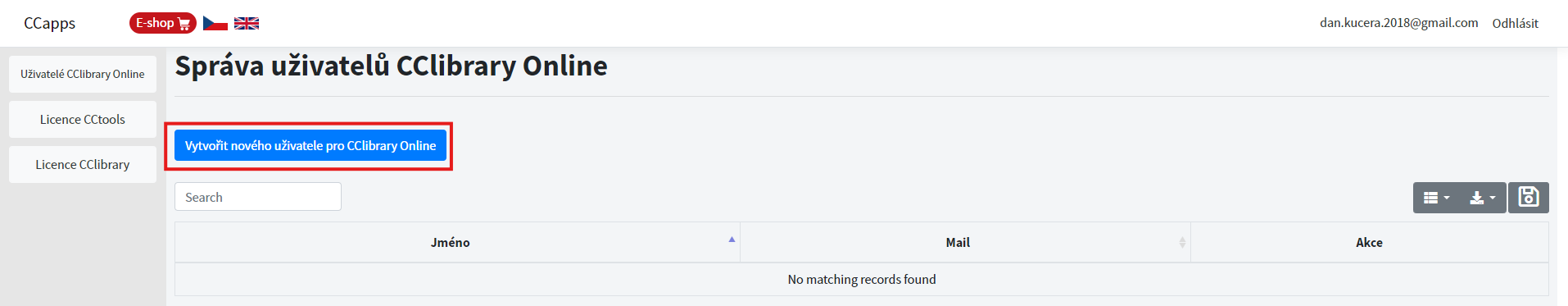Screen dimensions: 1568x306
Task: Focus the Search input field
Action: coord(258,197)
